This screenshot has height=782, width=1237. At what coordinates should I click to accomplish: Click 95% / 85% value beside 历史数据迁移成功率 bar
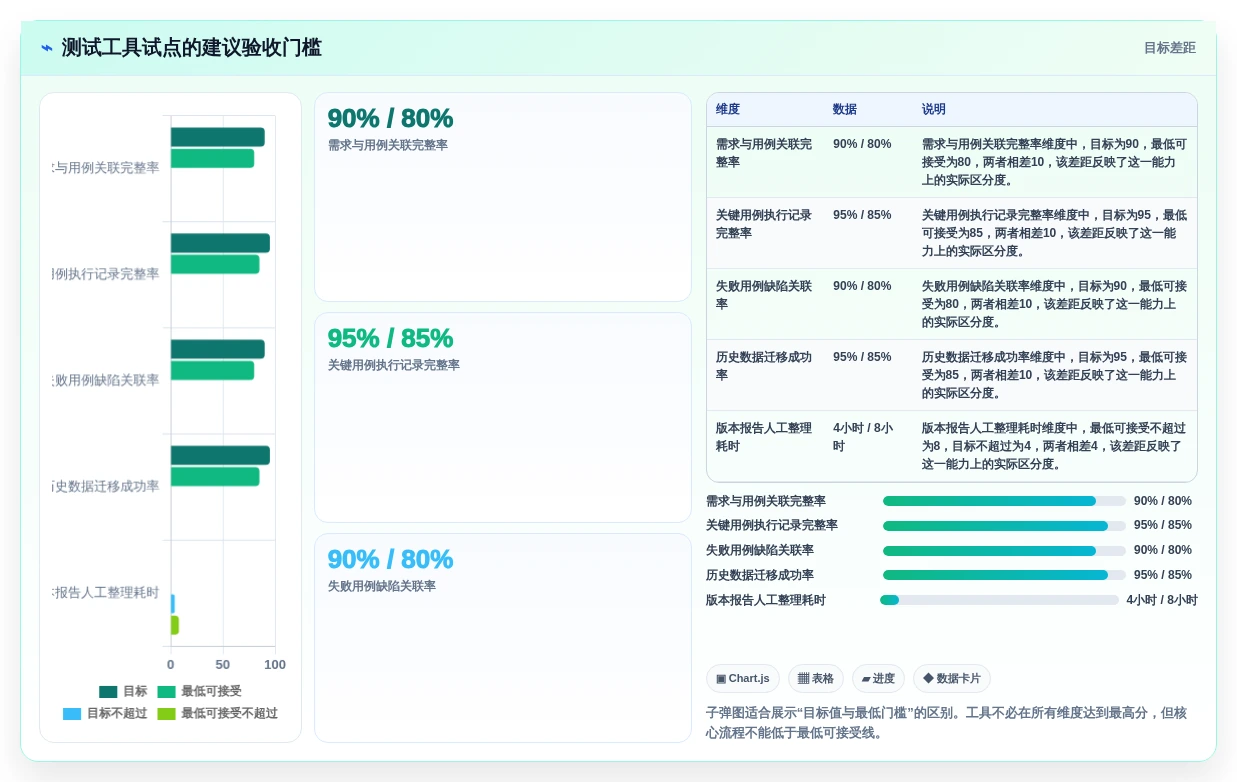click(x=1162, y=575)
